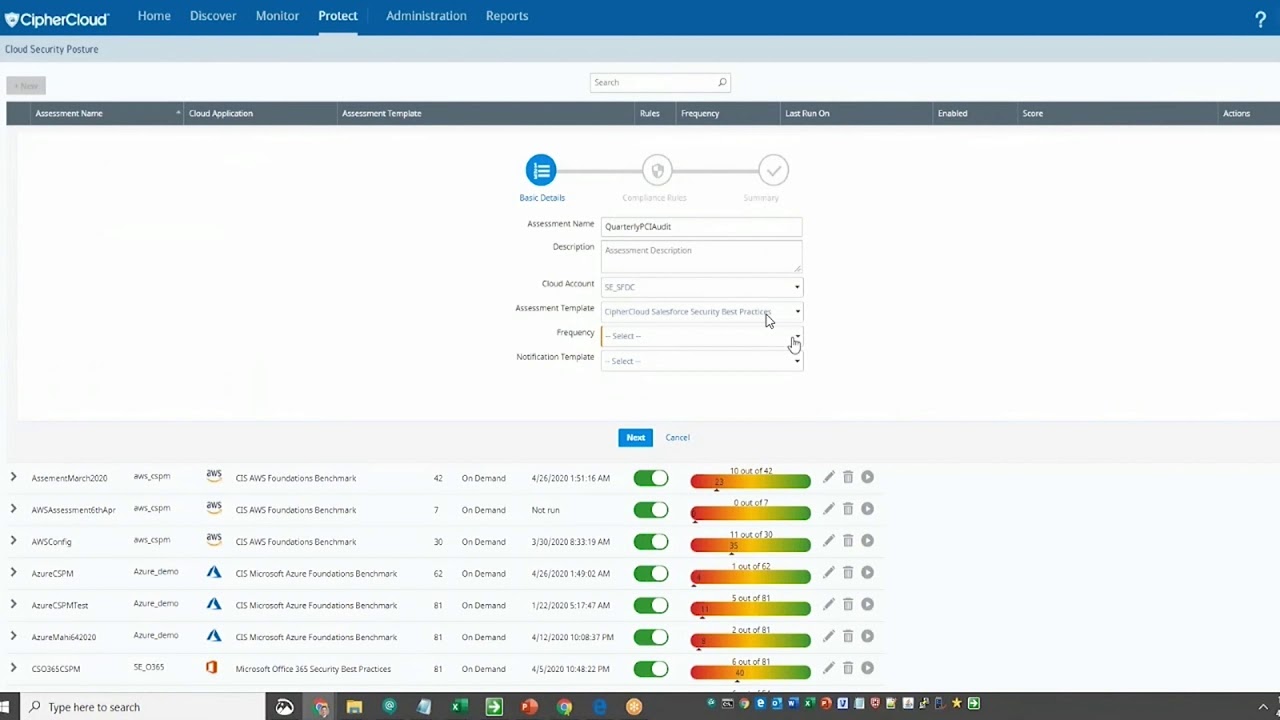1280x720 pixels.
Task: Click the search magnifier icon
Action: pyautogui.click(x=722, y=82)
